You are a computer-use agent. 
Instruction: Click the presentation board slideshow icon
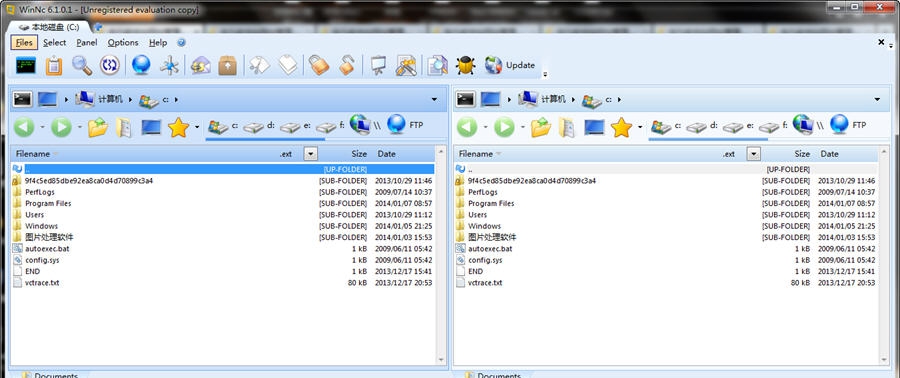click(377, 65)
